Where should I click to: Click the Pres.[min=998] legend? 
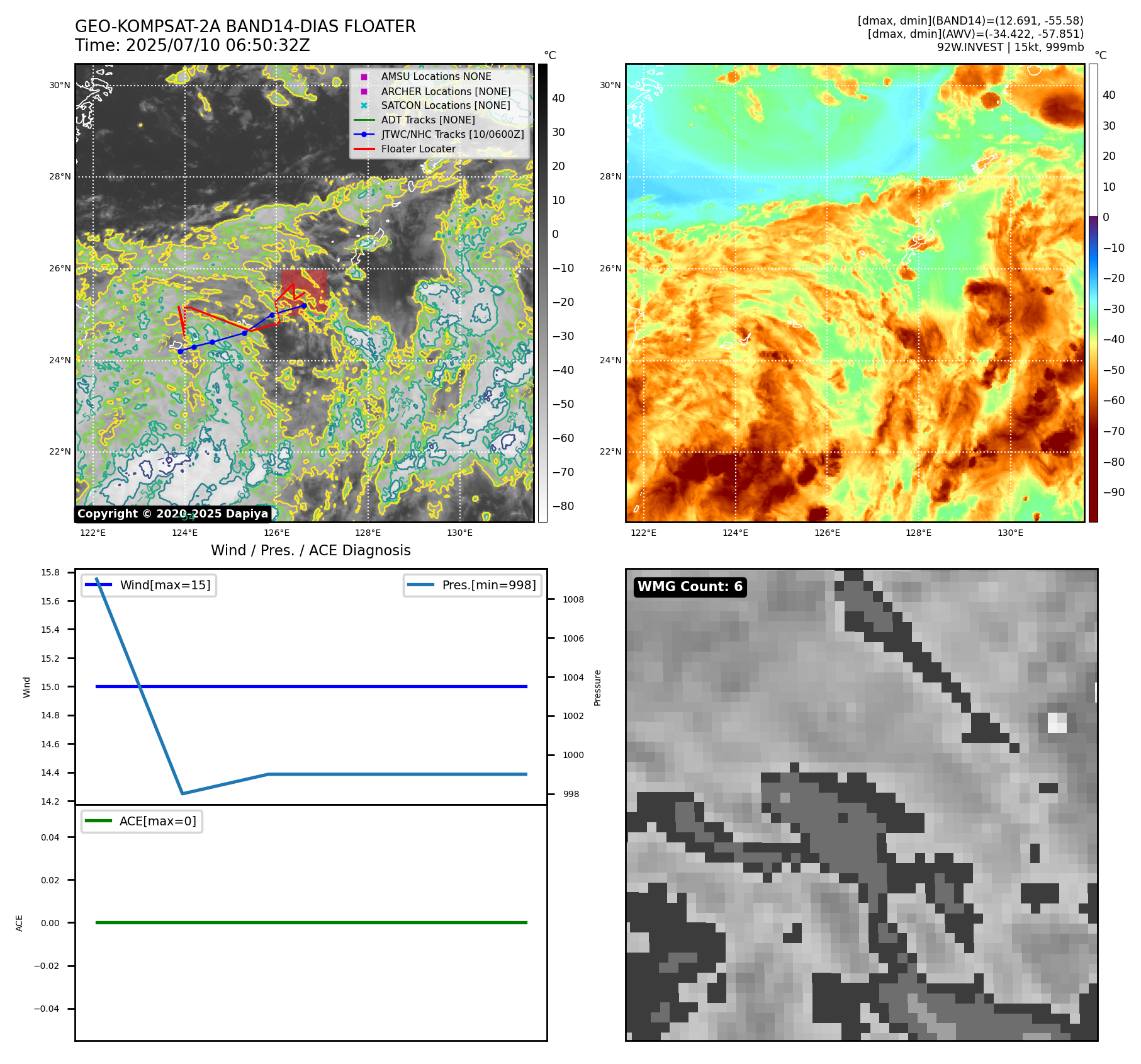coord(473,585)
